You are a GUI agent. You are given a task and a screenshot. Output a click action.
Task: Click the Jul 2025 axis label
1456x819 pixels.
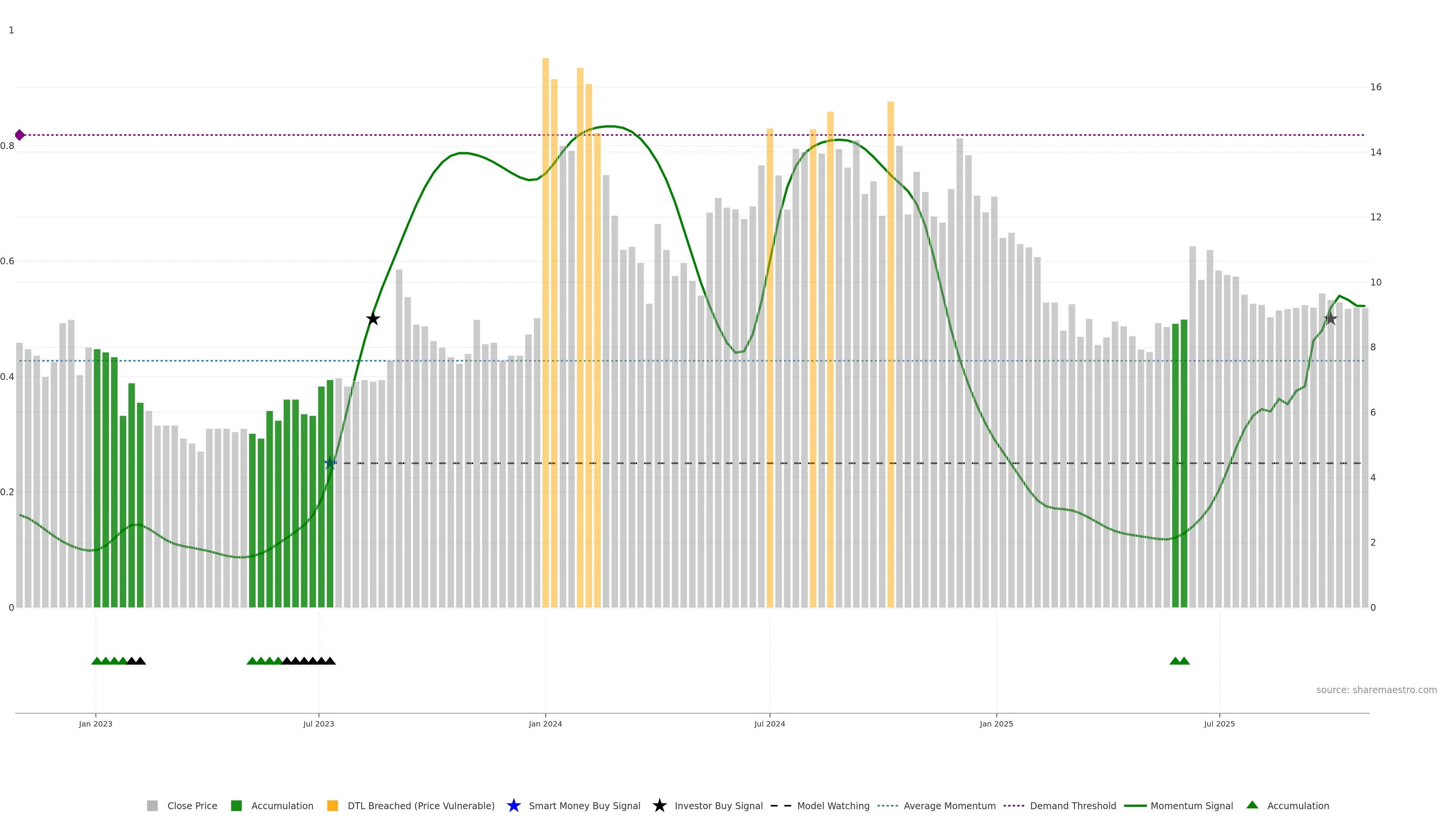click(x=1219, y=724)
